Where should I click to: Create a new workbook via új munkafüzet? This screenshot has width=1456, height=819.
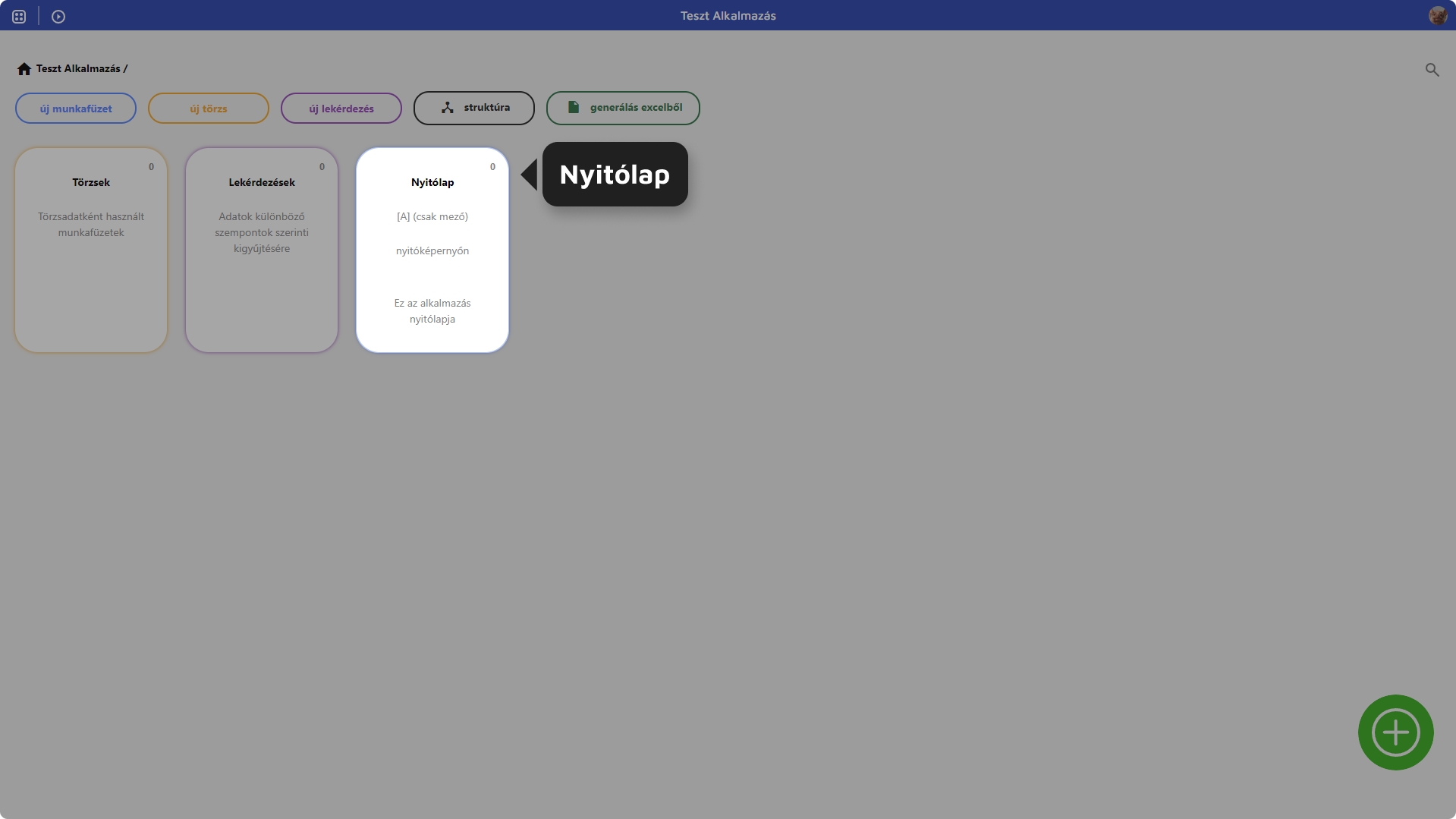click(75, 108)
